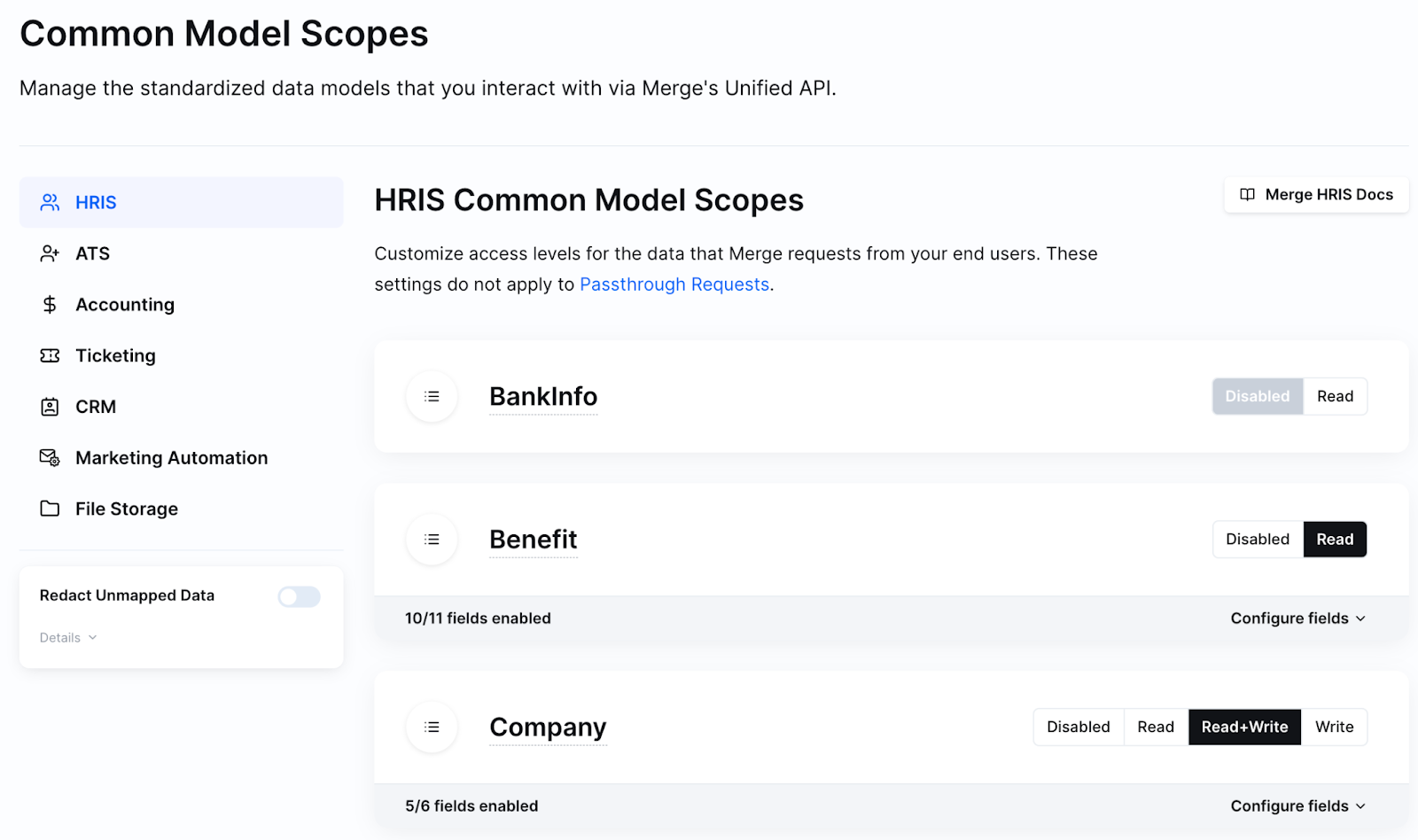Screen dimensions: 1418x840
Task: Expand Details under Redact Unmapped Data
Action: coord(66,637)
